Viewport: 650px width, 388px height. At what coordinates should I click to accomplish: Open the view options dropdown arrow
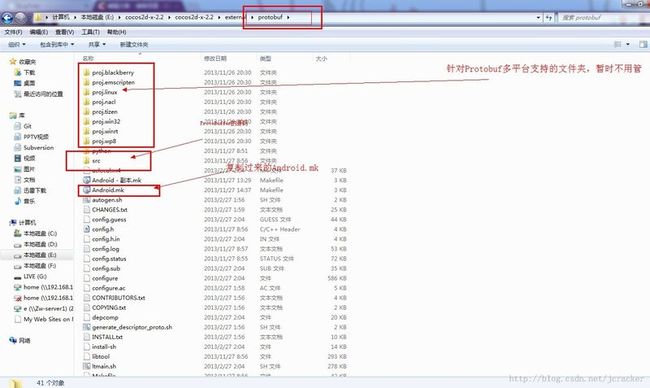tap(628, 44)
